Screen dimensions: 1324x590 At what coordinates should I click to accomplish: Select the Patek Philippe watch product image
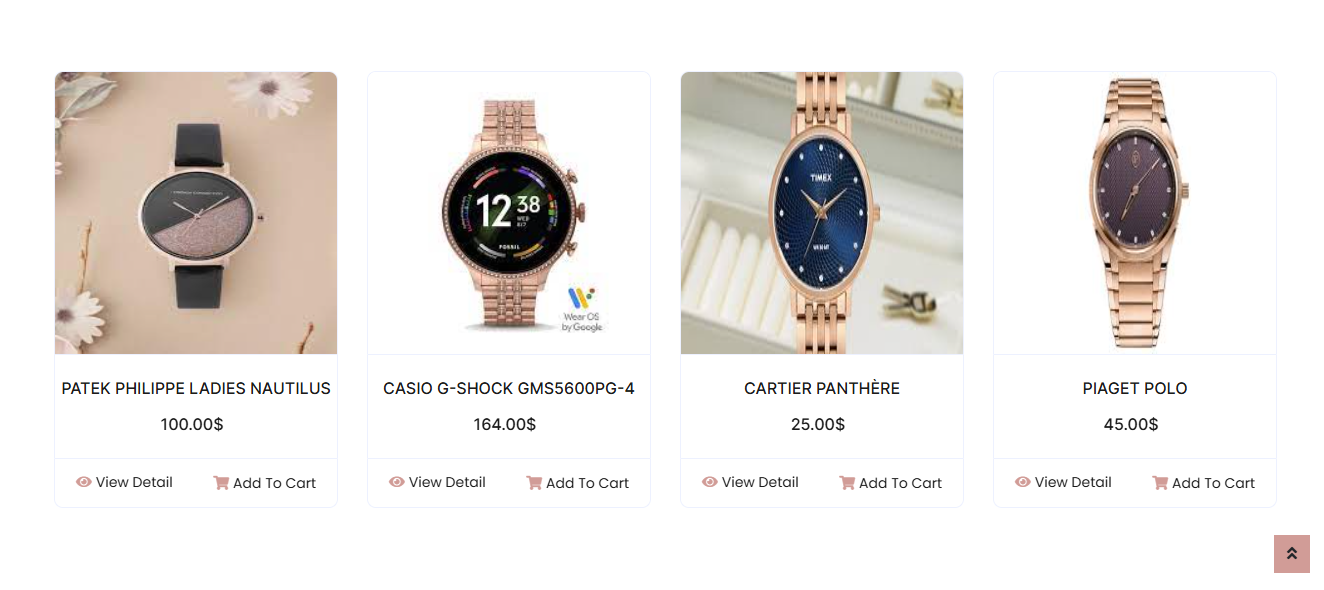point(196,213)
